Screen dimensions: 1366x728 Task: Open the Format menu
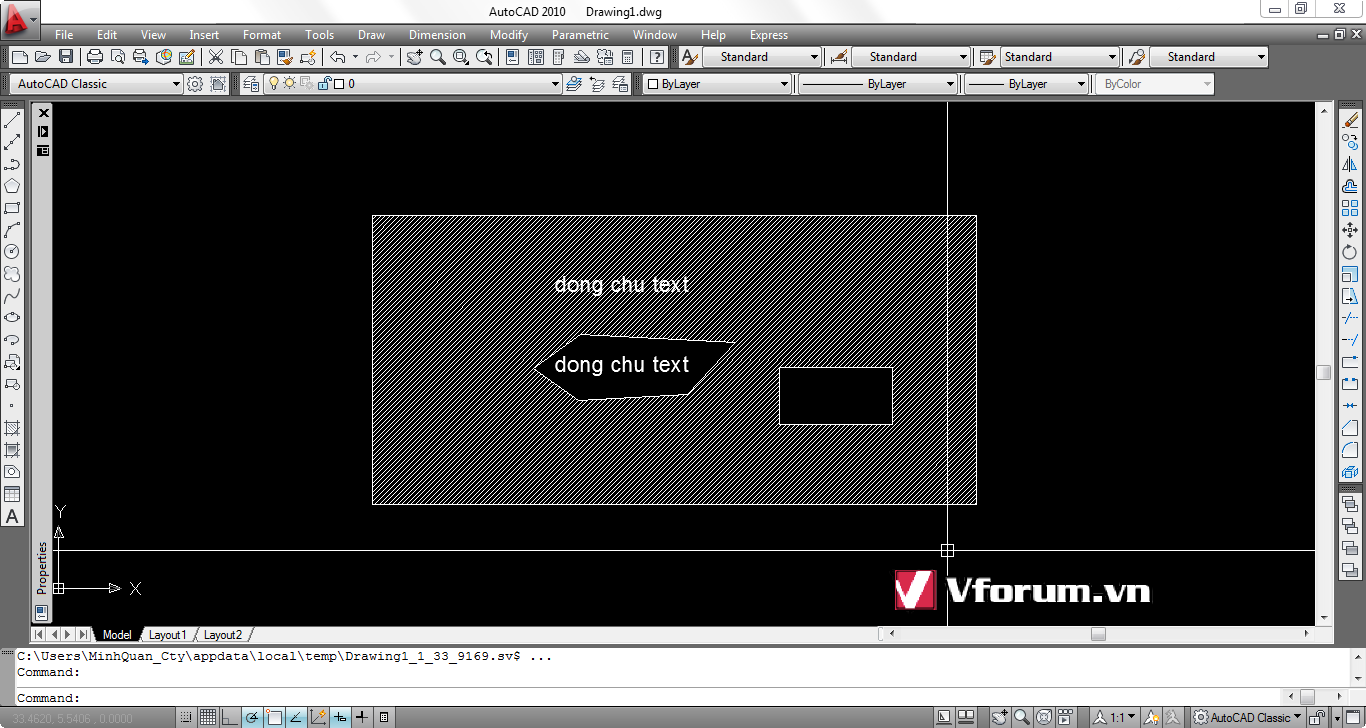coord(262,35)
